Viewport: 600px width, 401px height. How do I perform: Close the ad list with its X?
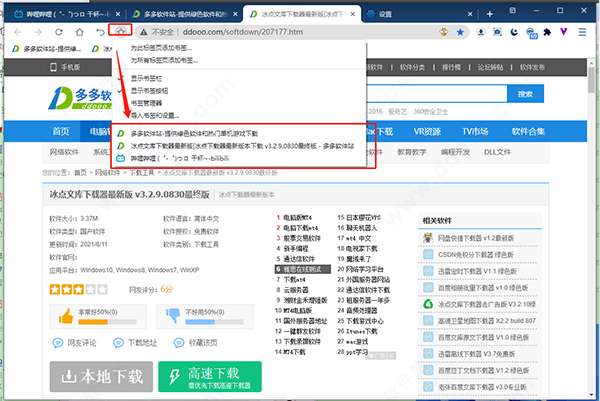(391, 356)
